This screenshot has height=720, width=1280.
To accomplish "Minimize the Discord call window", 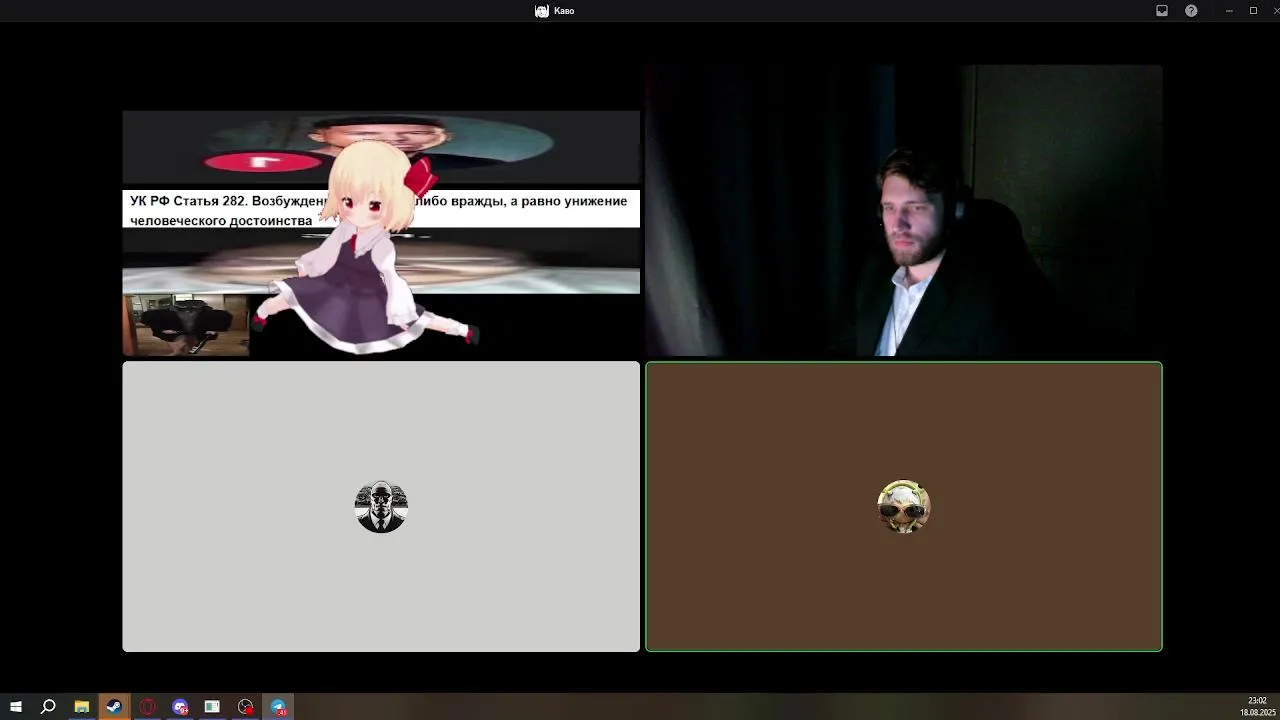I will point(1228,11).
